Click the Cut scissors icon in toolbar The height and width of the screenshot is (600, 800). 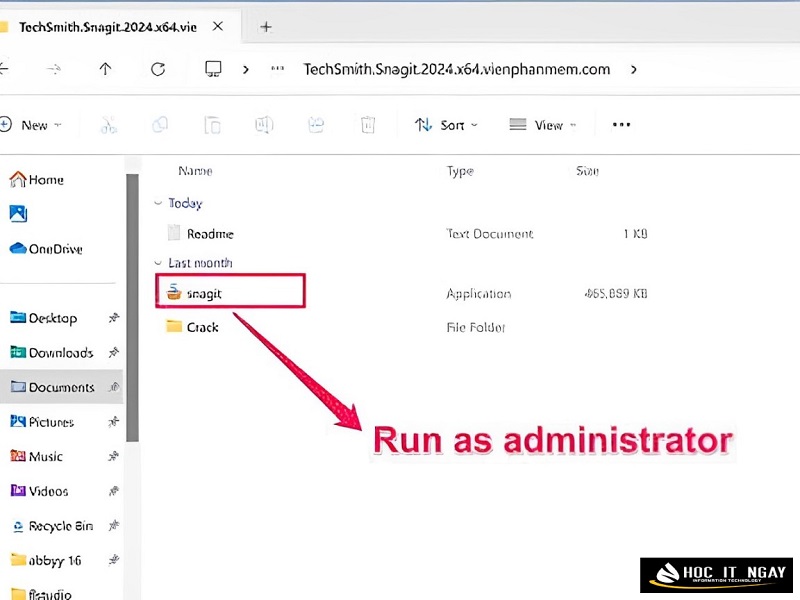[109, 124]
